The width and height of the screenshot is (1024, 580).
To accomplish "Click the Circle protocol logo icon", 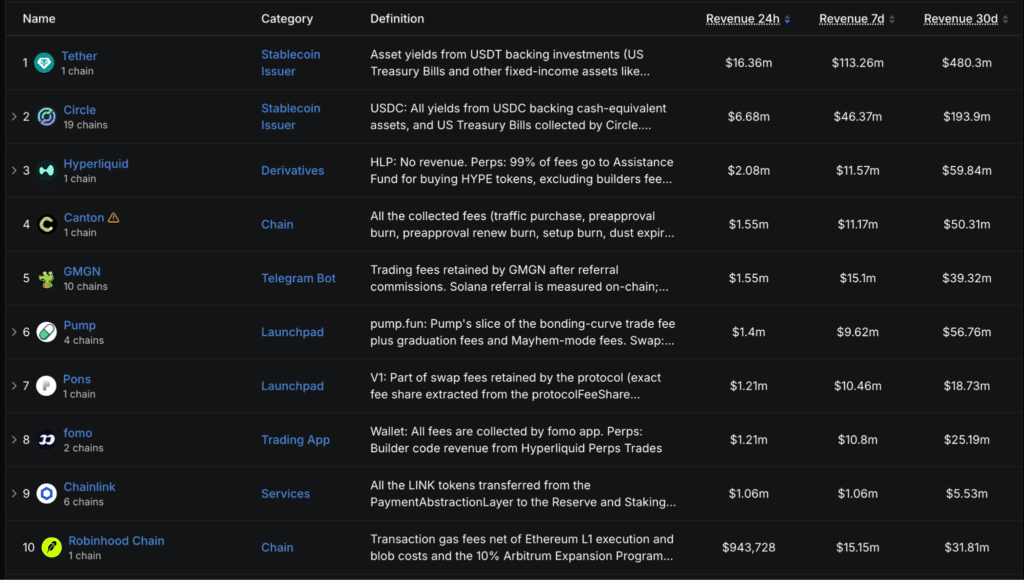I will pyautogui.click(x=46, y=117).
